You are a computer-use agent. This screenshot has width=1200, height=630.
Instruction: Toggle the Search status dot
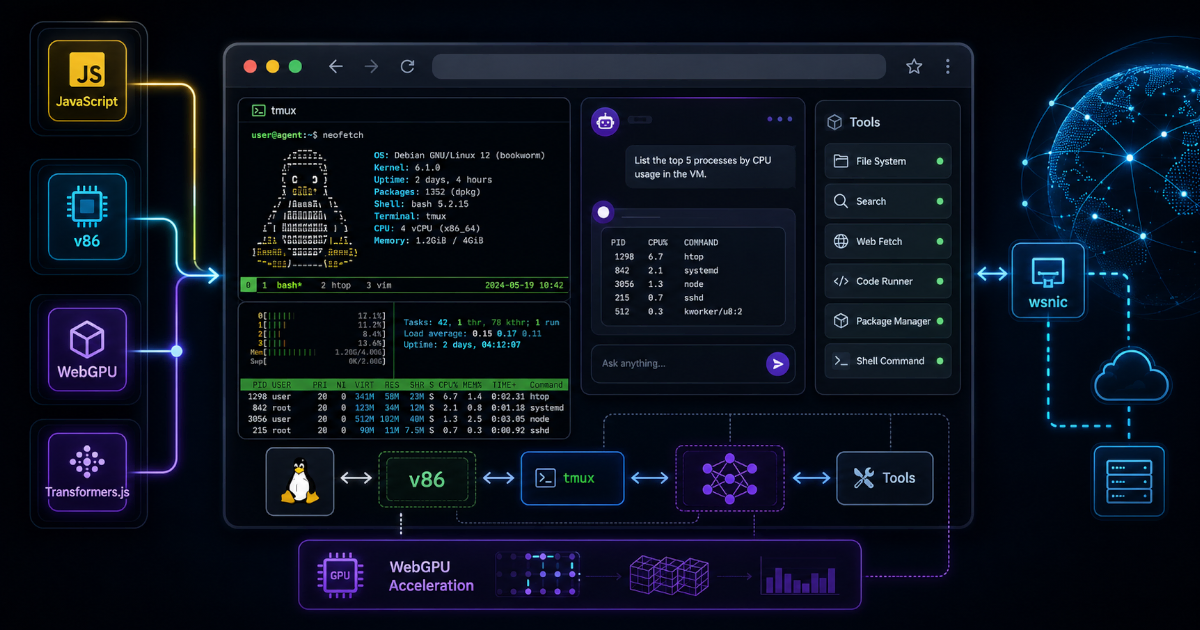coord(939,201)
